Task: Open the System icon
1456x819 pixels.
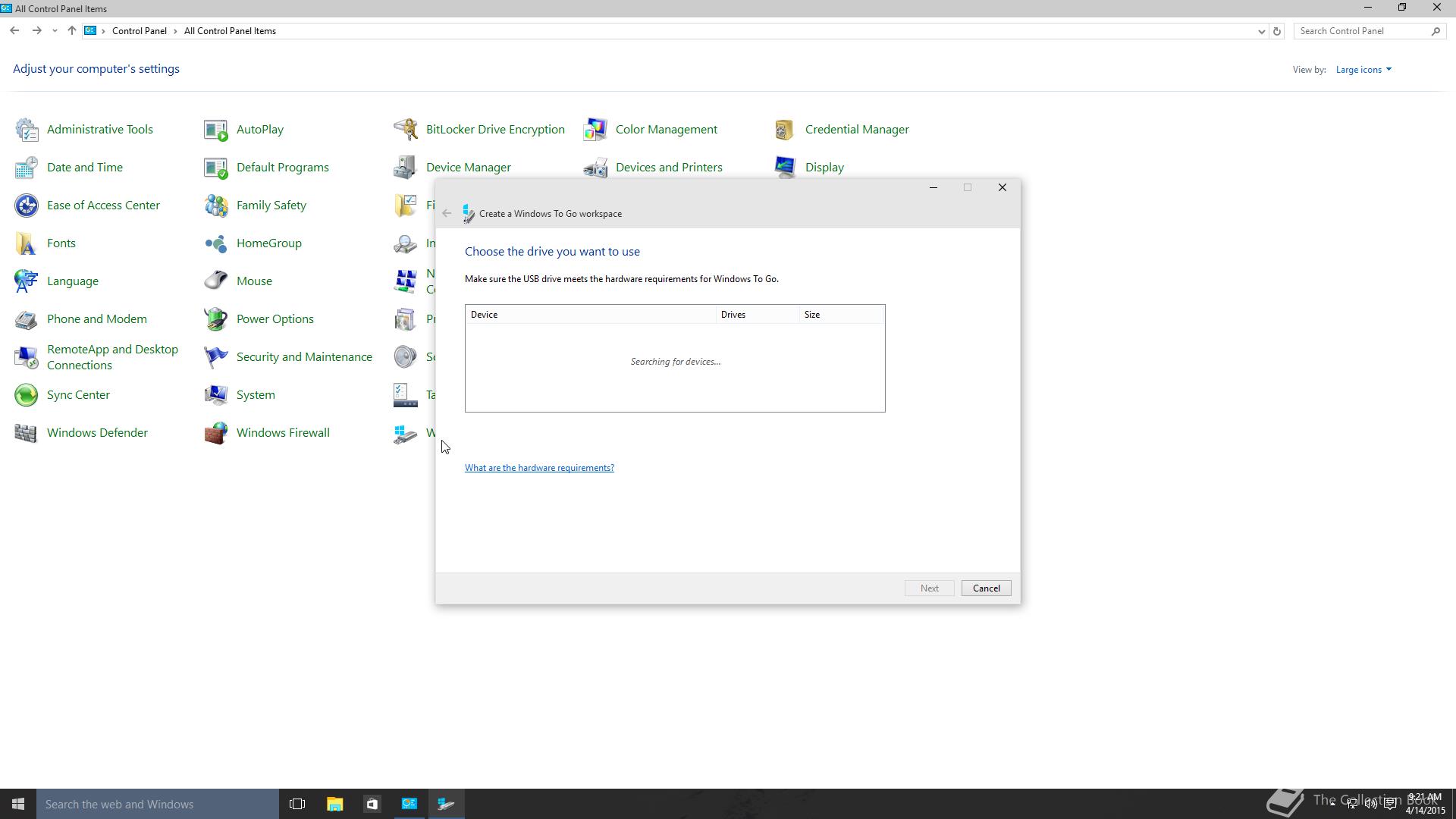Action: click(x=216, y=395)
